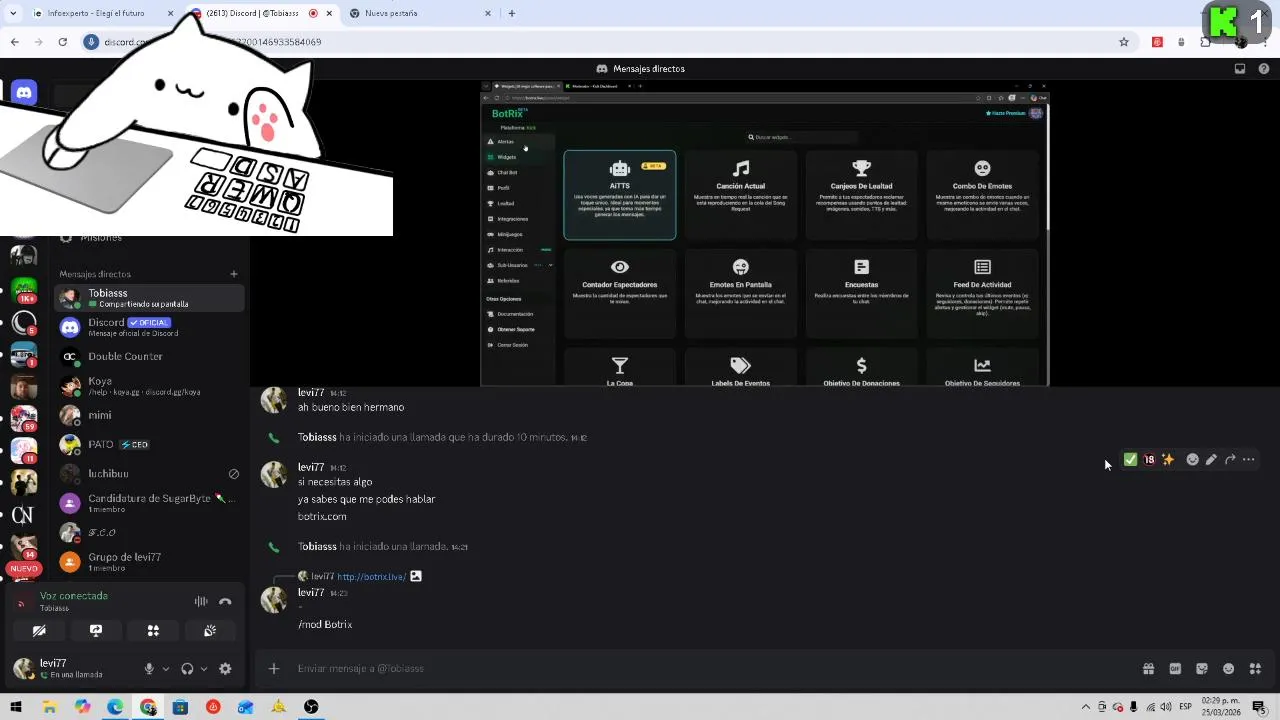Viewport: 1280px width, 720px height.
Task: Open Grupo de levi77 group chat
Action: coord(150,562)
